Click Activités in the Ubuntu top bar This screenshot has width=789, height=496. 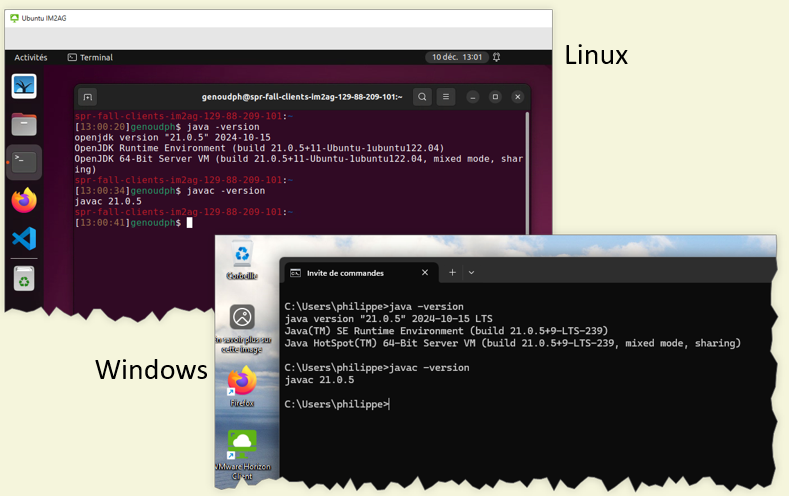[x=31, y=57]
